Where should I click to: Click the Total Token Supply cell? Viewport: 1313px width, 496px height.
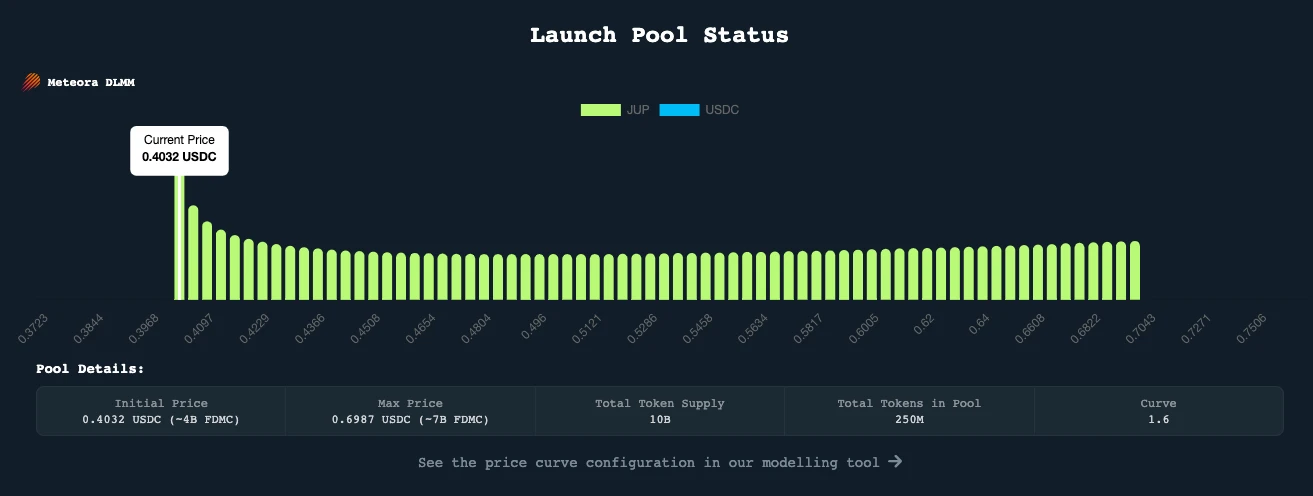point(659,411)
